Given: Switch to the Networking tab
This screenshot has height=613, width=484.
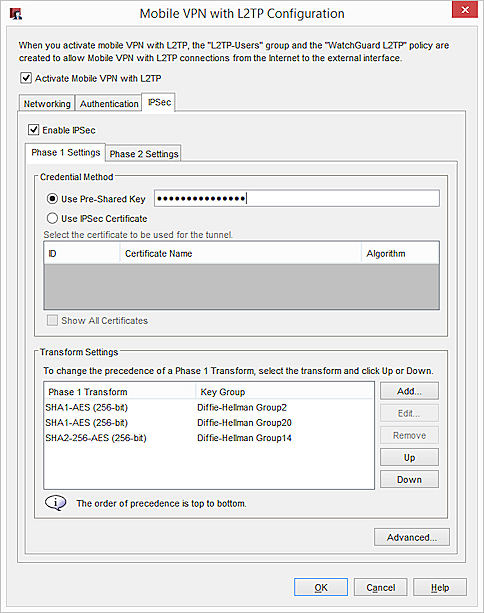Looking at the screenshot, I should tap(47, 104).
